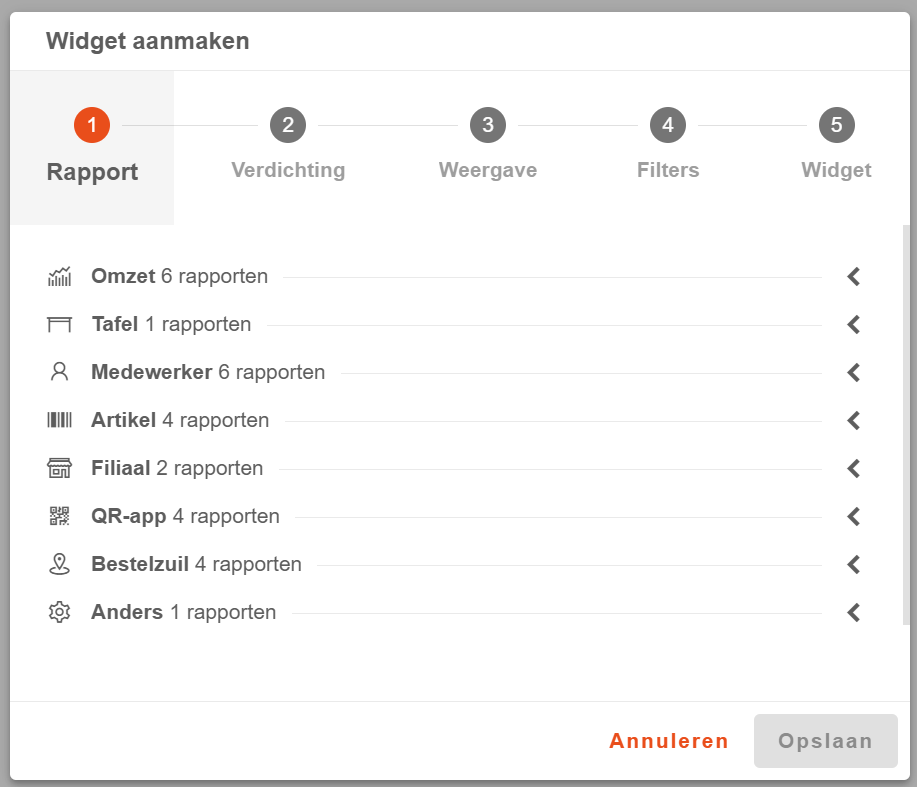Click the QR-app QR code icon
Viewport: 917px width, 787px height.
[x=60, y=516]
